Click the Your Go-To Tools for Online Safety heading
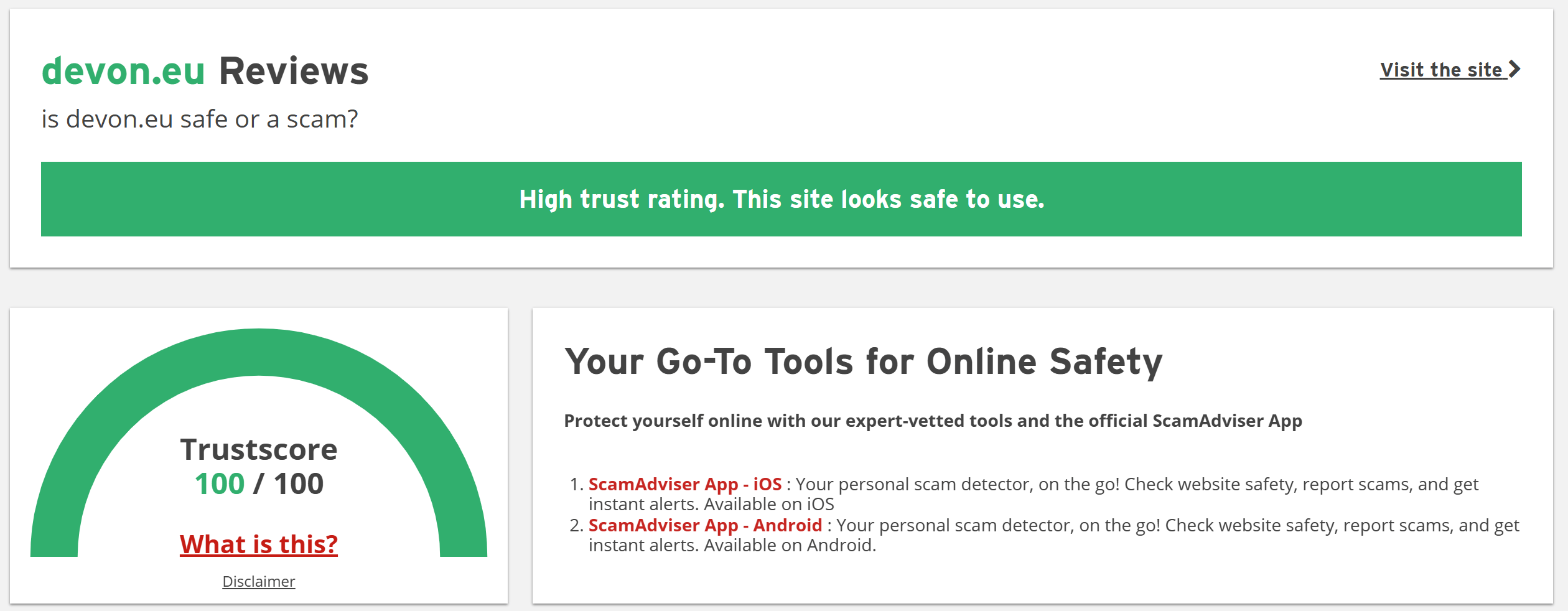The image size is (1568, 611). tap(863, 361)
